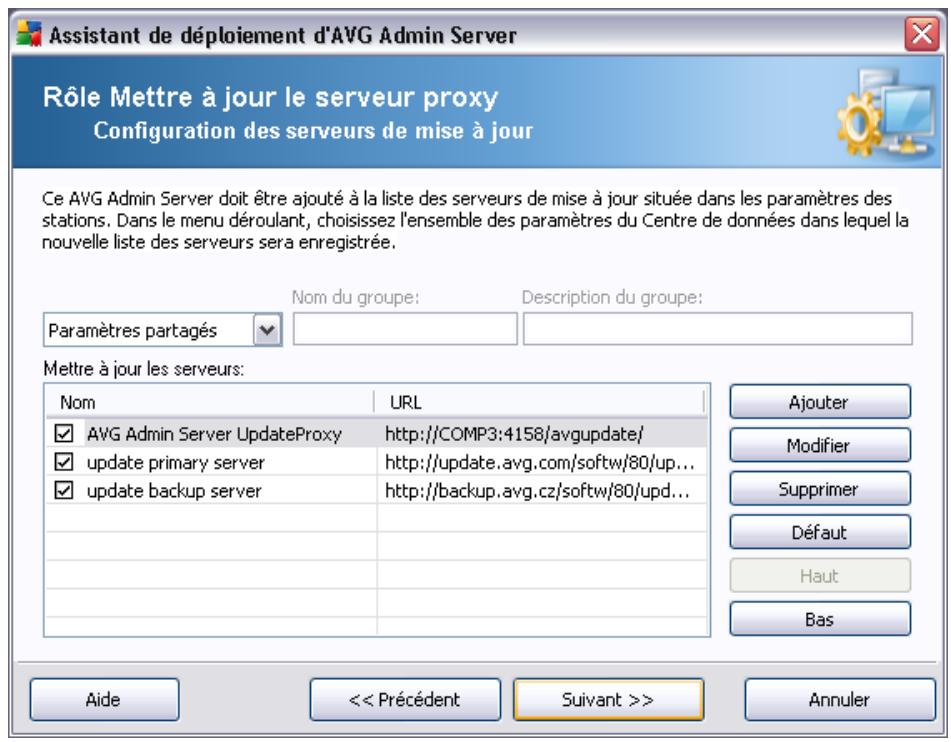Click the AVG logo icon in title bar
This screenshot has width=951, height=742.
coord(29,34)
